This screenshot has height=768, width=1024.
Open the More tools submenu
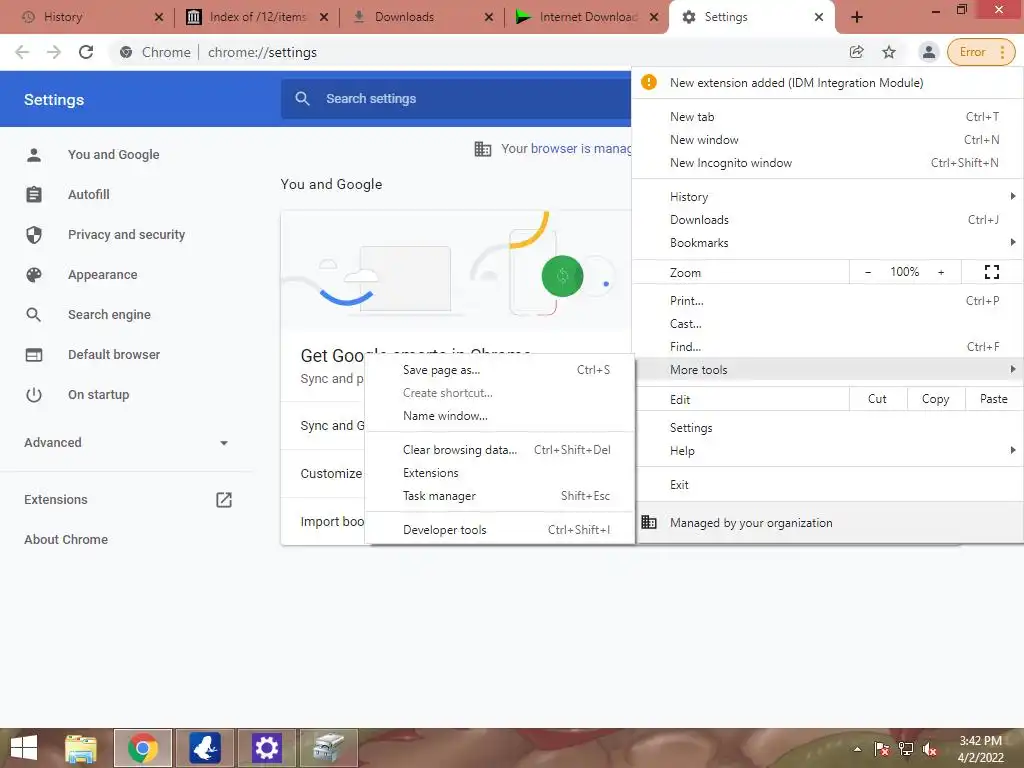point(827,370)
